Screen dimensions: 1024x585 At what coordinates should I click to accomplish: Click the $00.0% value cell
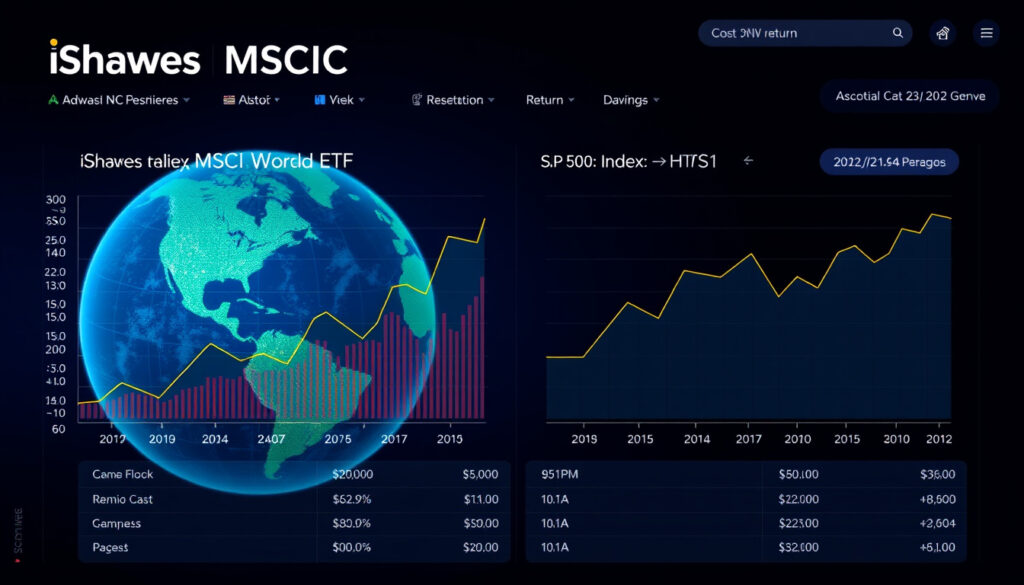click(x=351, y=548)
